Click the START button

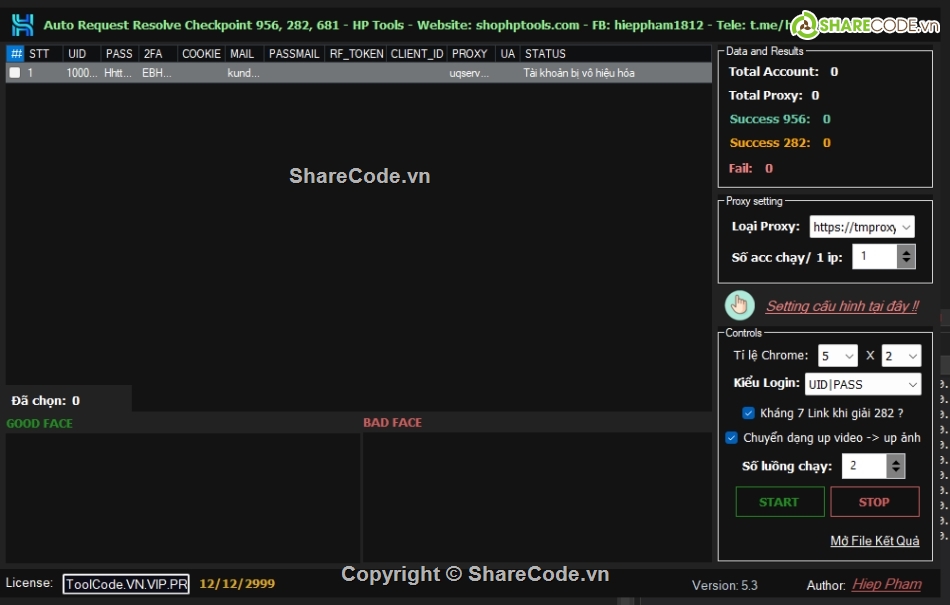(780, 502)
